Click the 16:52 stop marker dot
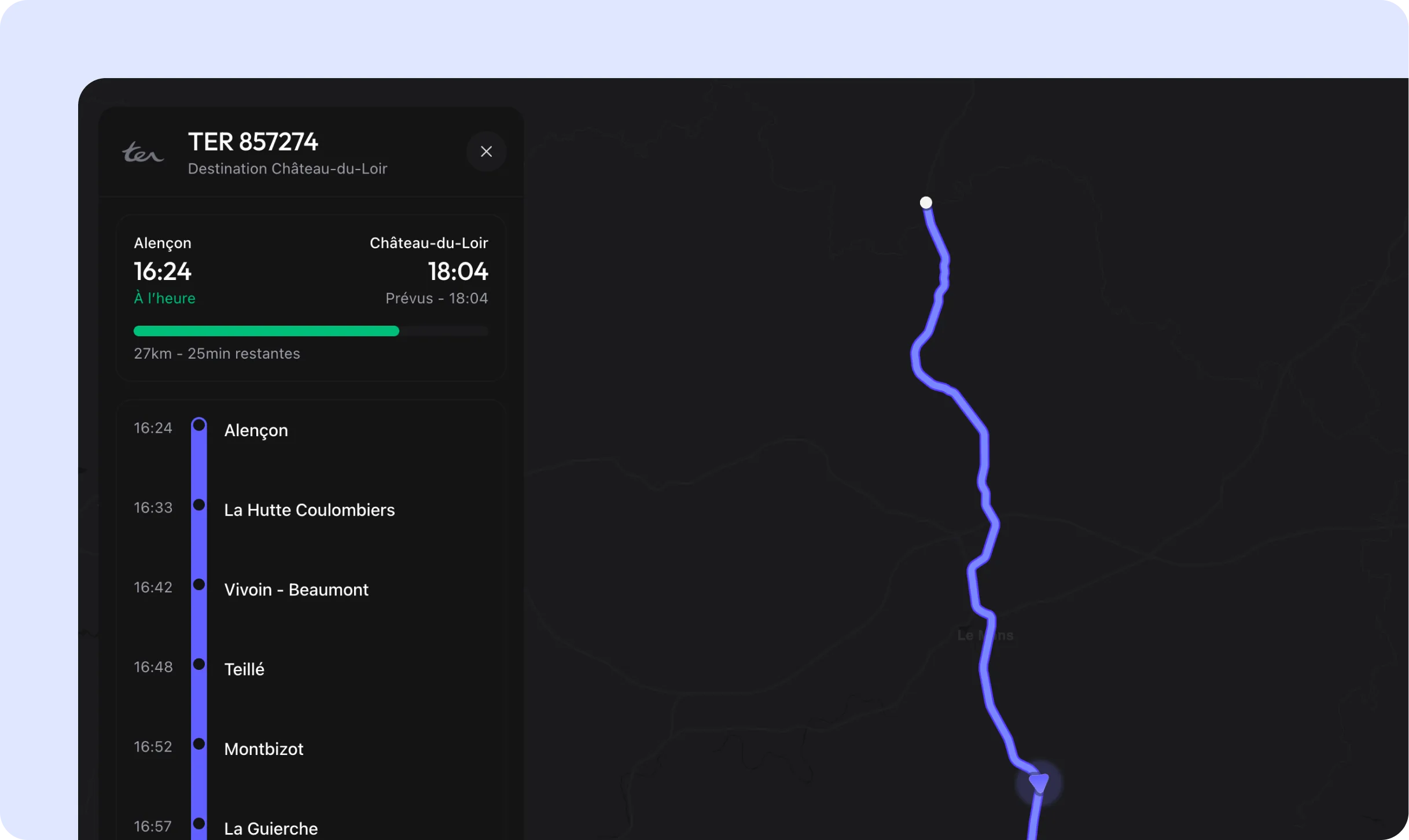Screen dimensions: 1409x840 coord(199,744)
